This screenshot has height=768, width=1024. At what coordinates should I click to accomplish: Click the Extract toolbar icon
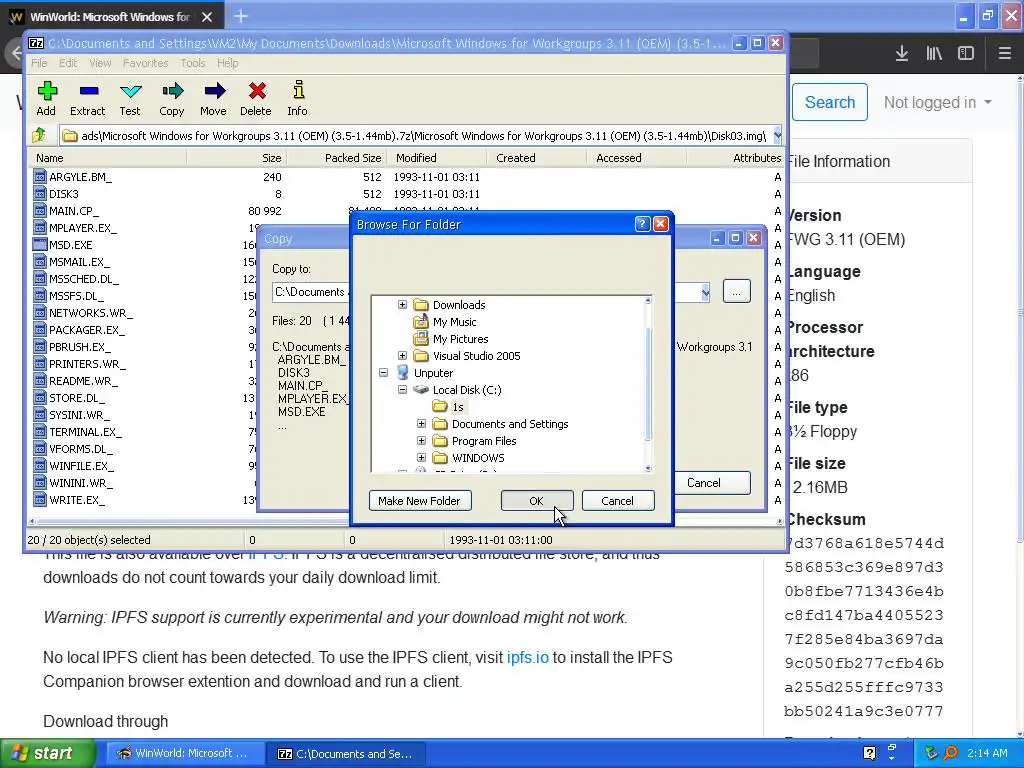(x=88, y=99)
